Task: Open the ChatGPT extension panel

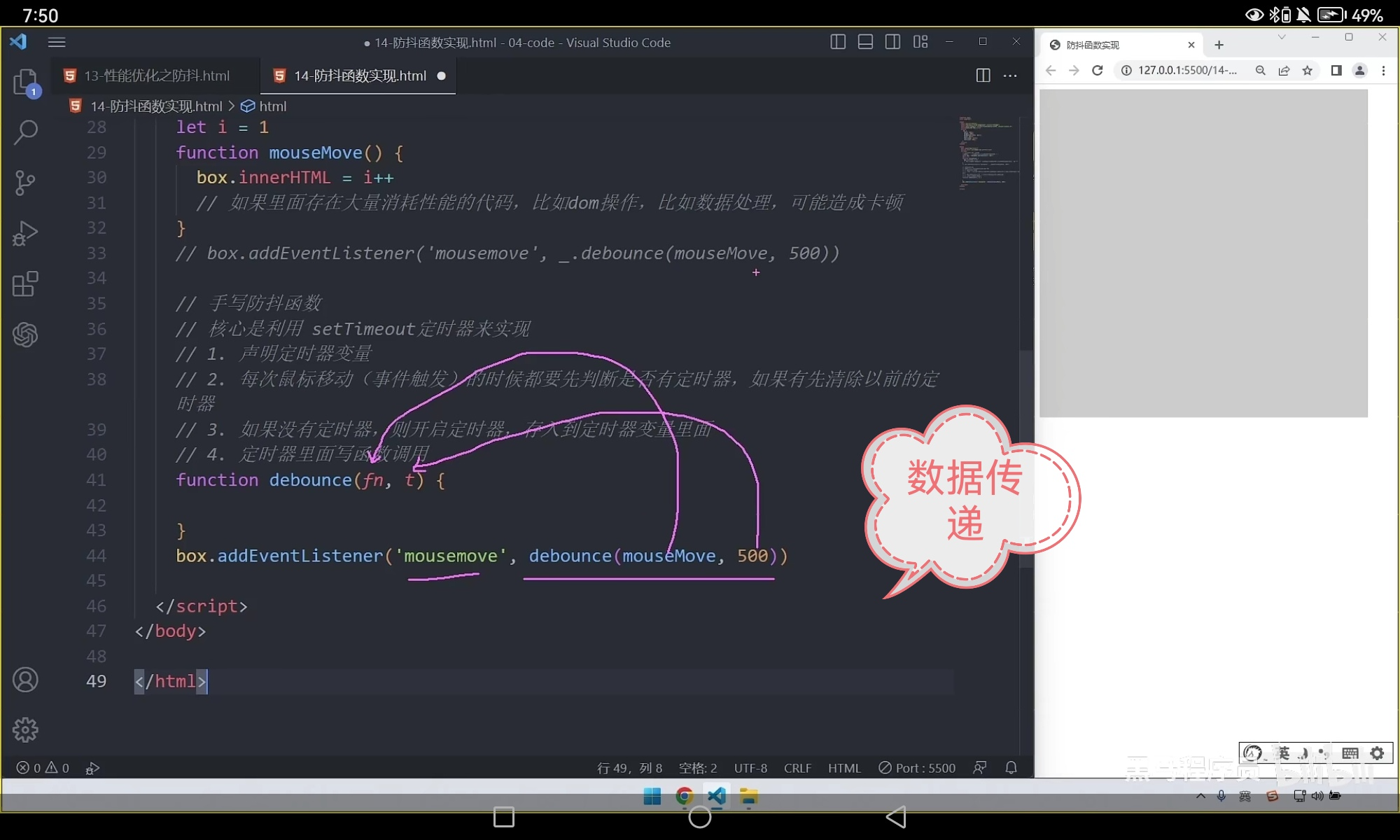Action: [25, 335]
